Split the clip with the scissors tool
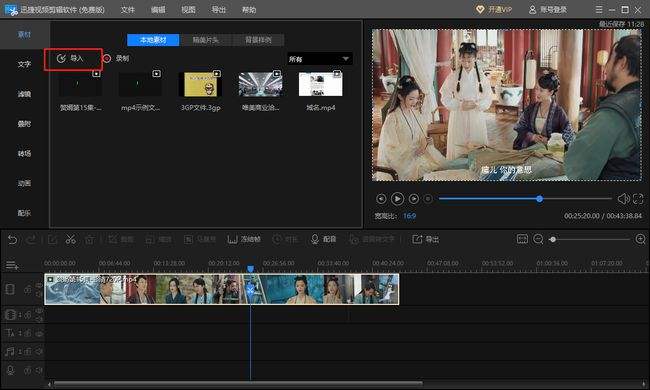 71,239
